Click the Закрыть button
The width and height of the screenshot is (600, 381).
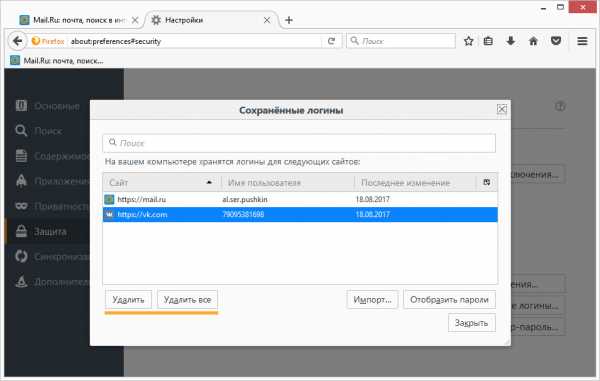tap(471, 323)
